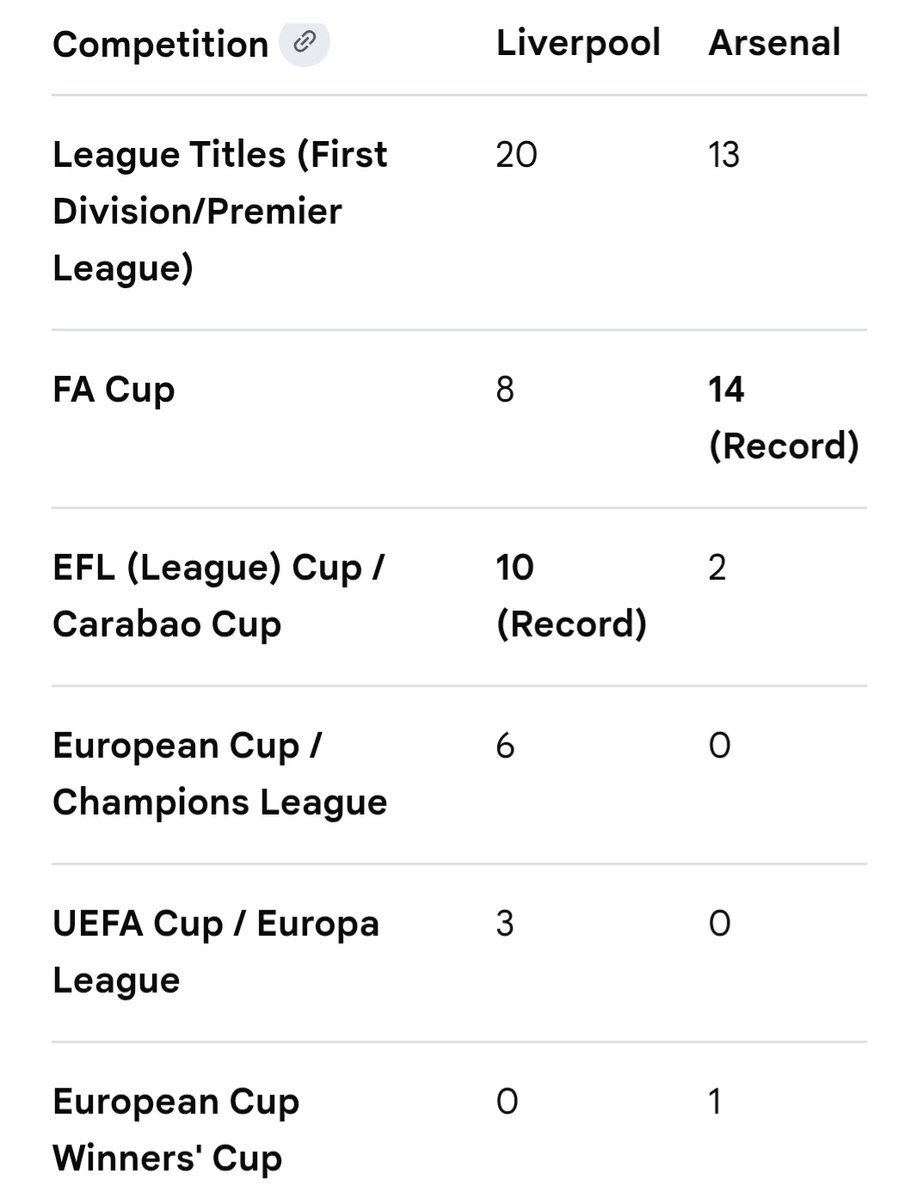Click the UEFA Cup / Europa League label
922x1200 pixels.
pos(216,952)
